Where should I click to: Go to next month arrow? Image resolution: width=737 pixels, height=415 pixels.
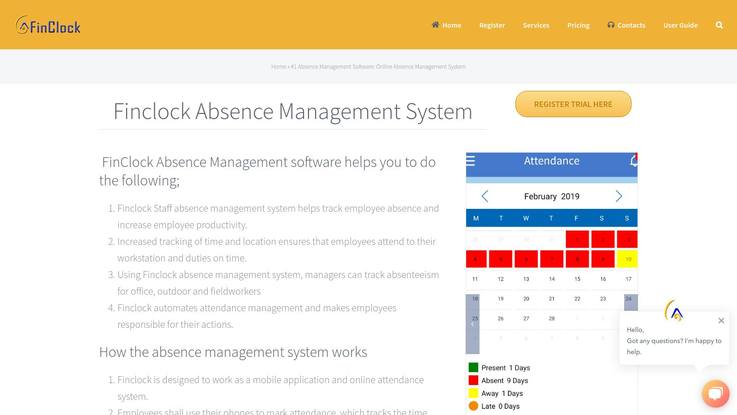pyautogui.click(x=619, y=196)
